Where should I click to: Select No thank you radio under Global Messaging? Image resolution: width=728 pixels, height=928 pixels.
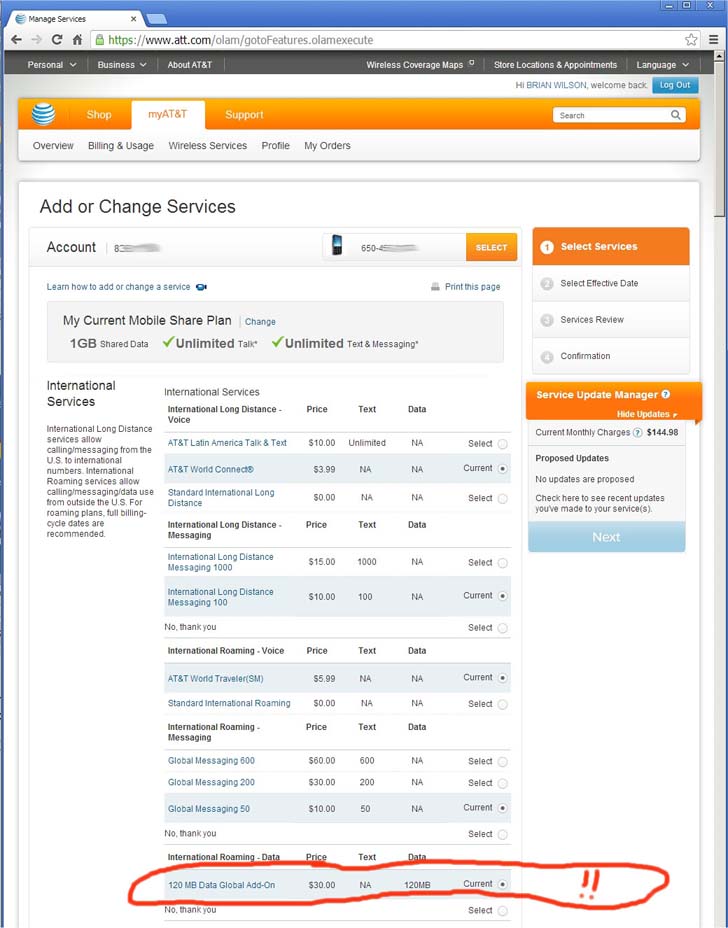[502, 834]
